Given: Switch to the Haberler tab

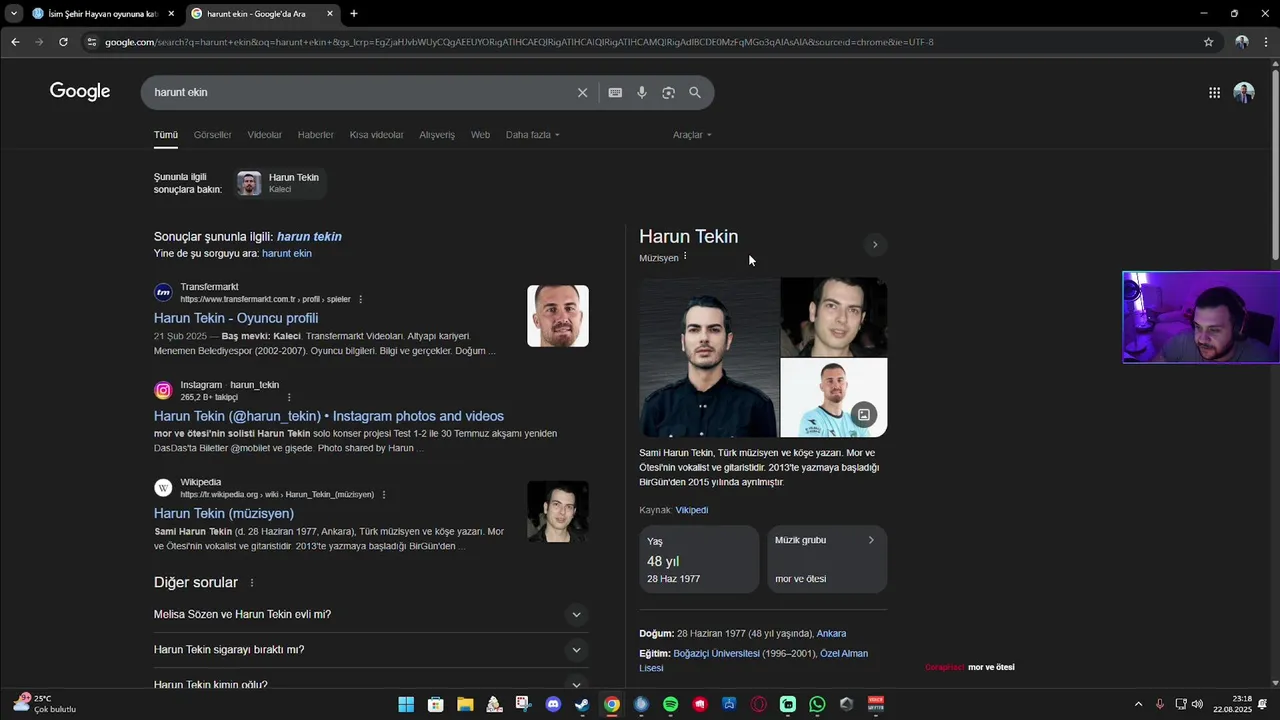Looking at the screenshot, I should (x=316, y=135).
